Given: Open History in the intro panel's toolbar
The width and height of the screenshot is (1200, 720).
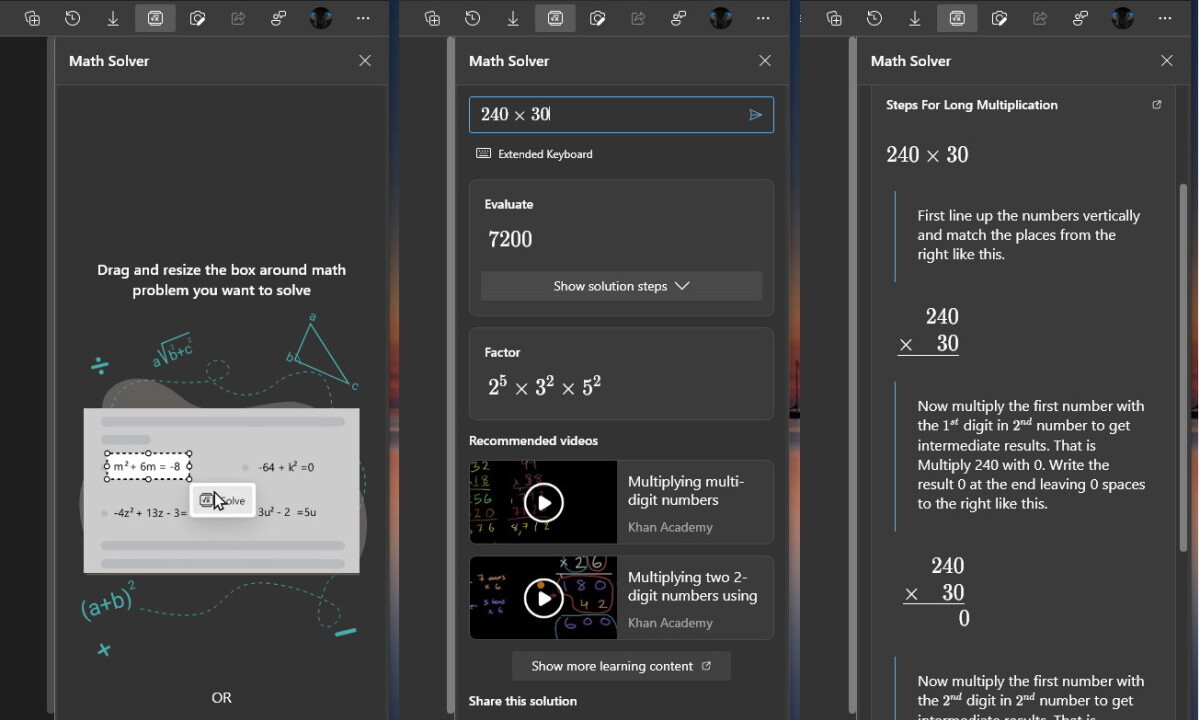Looking at the screenshot, I should (x=73, y=18).
